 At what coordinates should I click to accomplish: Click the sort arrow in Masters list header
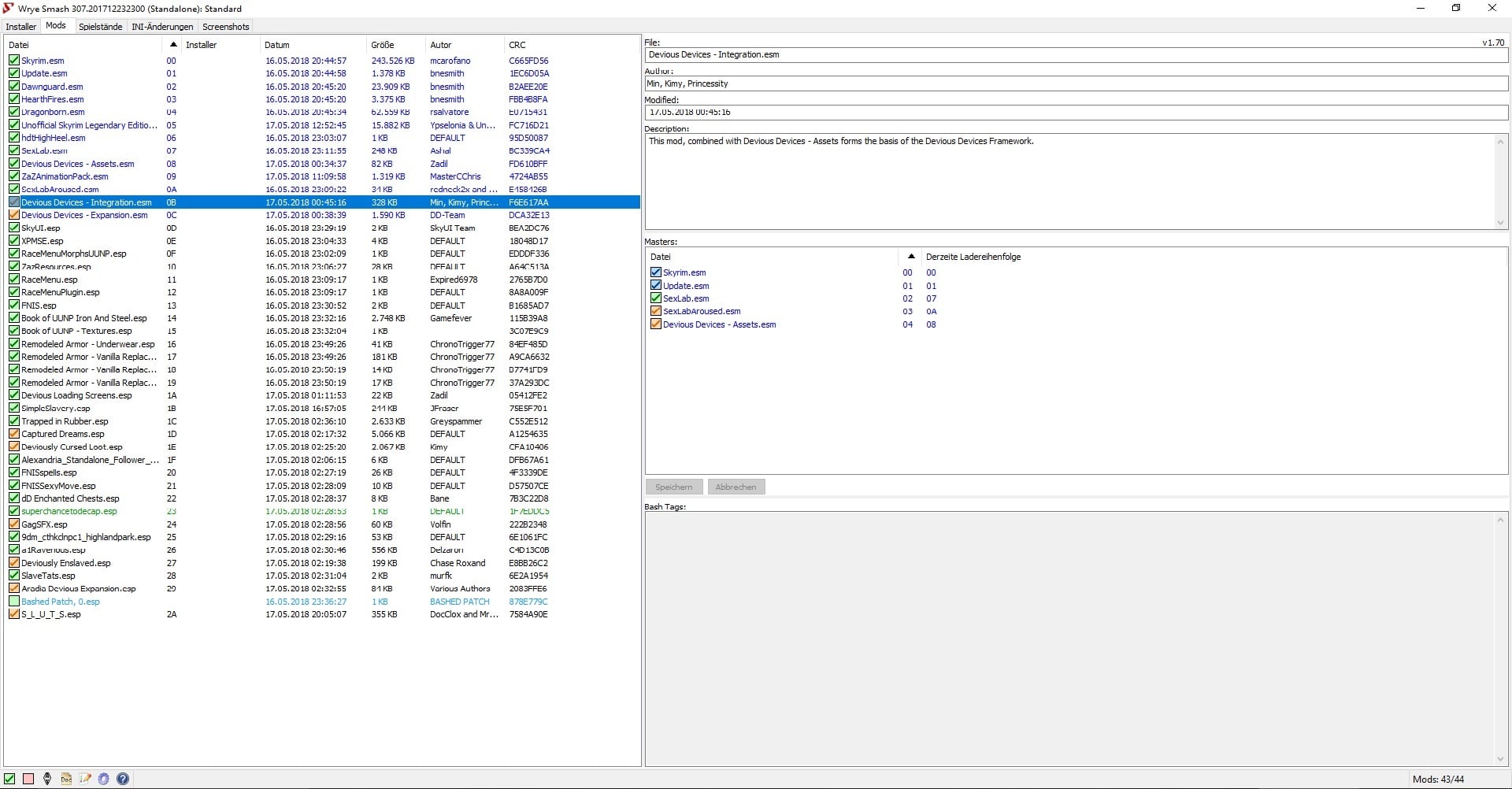911,257
